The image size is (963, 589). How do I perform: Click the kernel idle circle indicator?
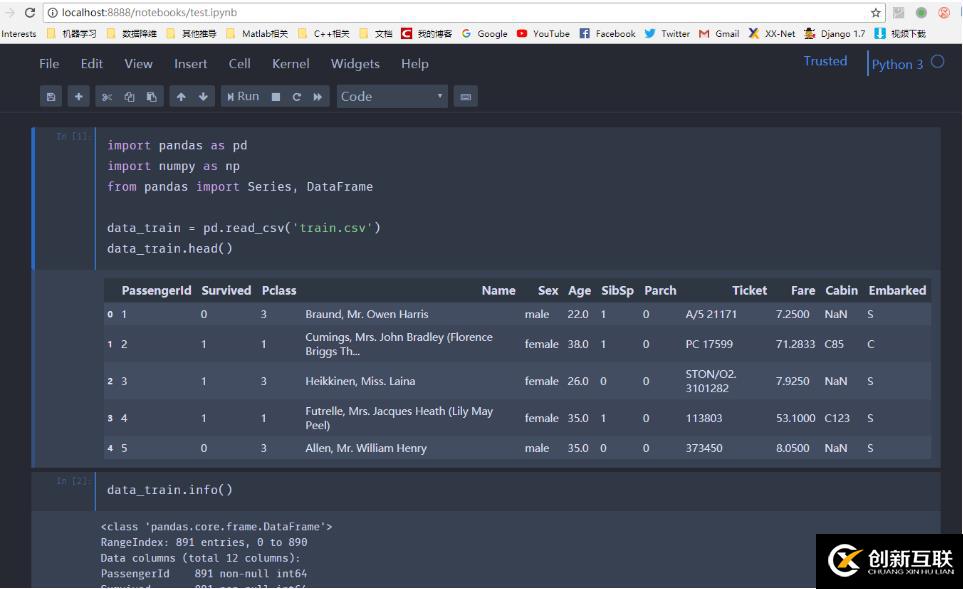(937, 61)
